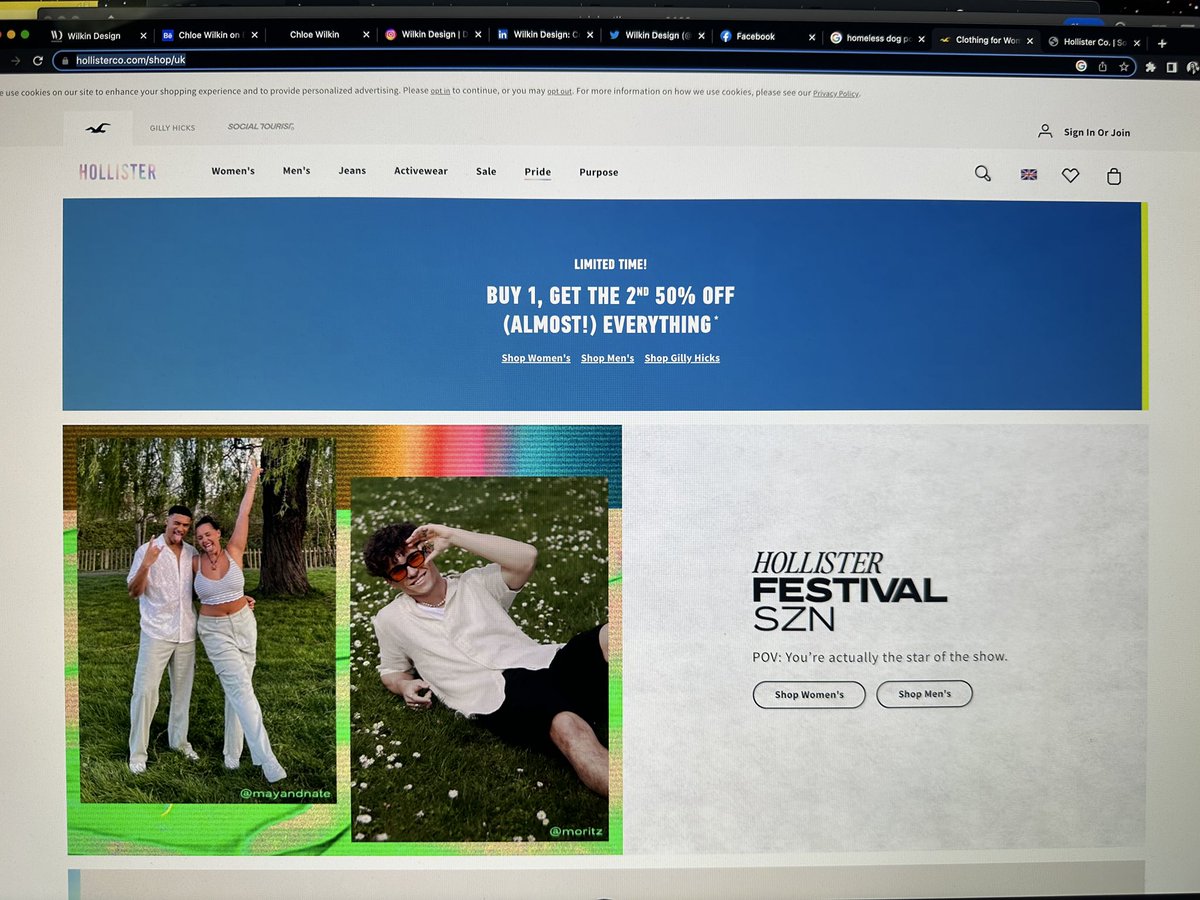Open the Purpose menu
Screen dimensions: 1200x900
599,173
